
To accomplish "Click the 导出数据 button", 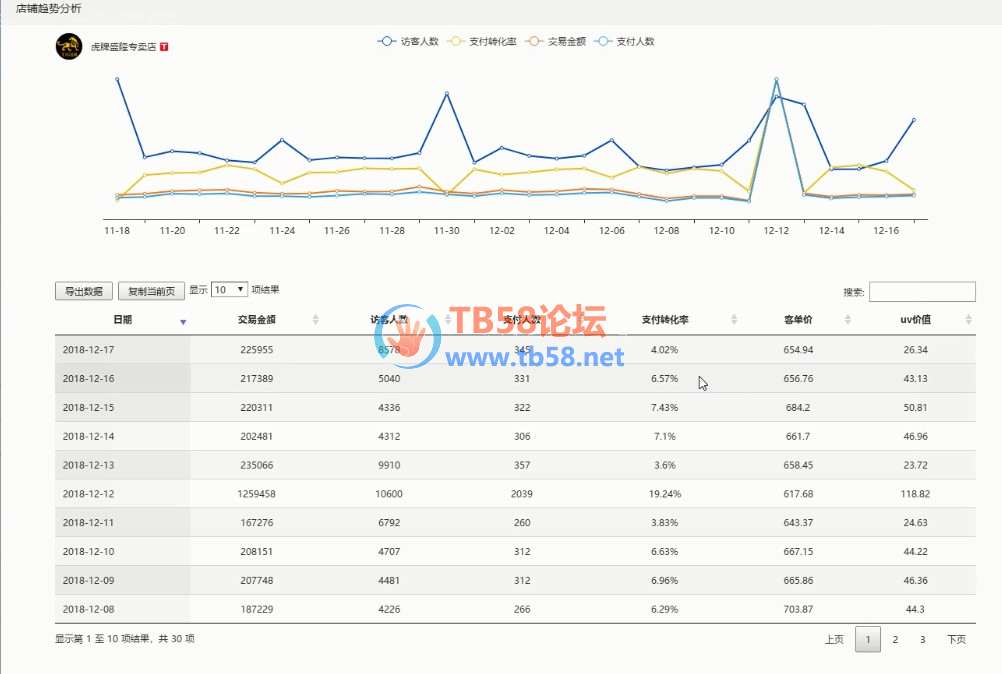I will click(84, 291).
